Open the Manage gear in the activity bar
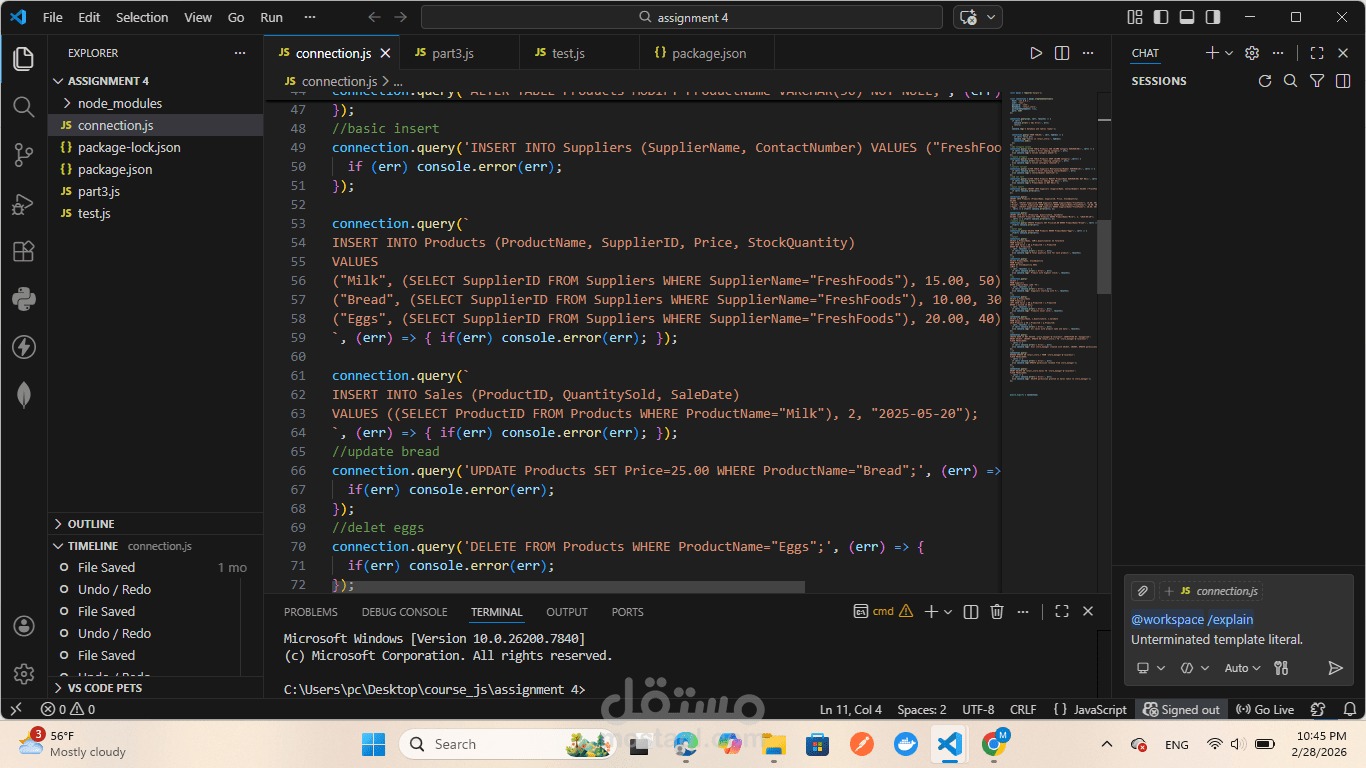Viewport: 1366px width, 768px height. (24, 674)
